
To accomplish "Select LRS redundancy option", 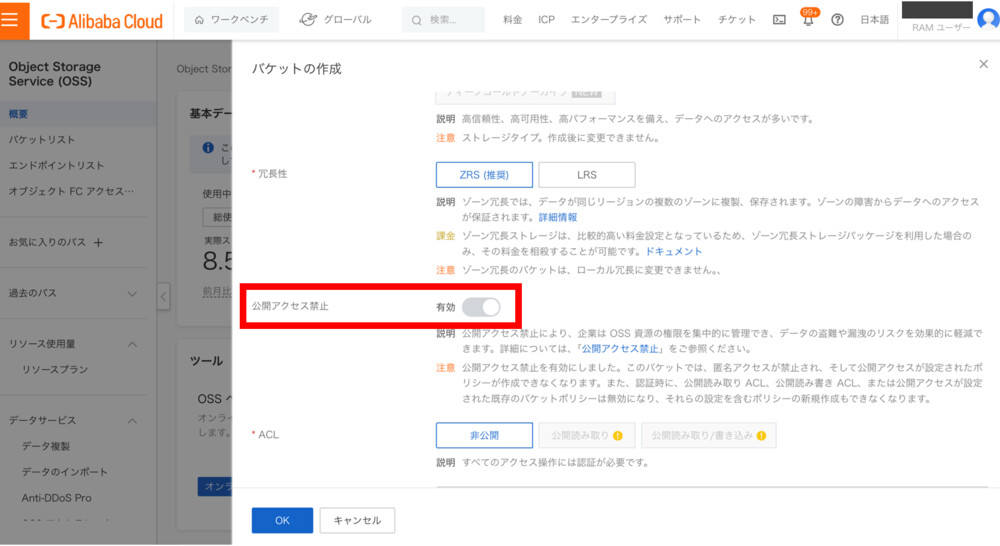I will 586,175.
